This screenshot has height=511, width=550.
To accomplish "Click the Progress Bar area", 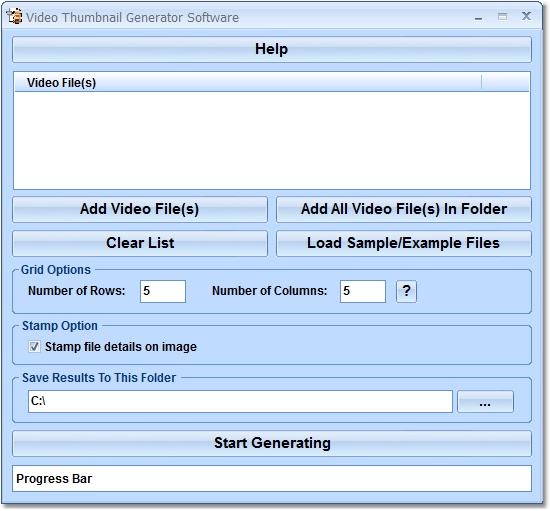I will [272, 479].
